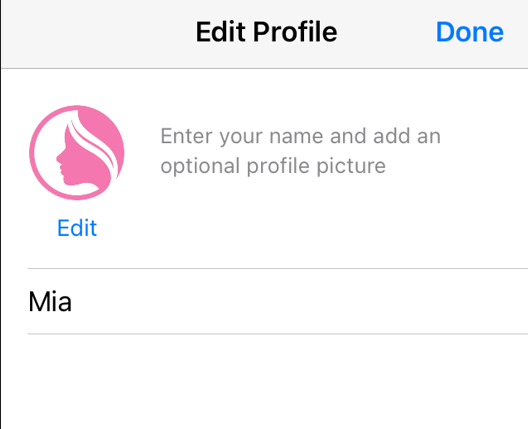Screen dimensions: 528x429
Task: Tap the pink woman silhouette avatar
Action: (x=77, y=153)
